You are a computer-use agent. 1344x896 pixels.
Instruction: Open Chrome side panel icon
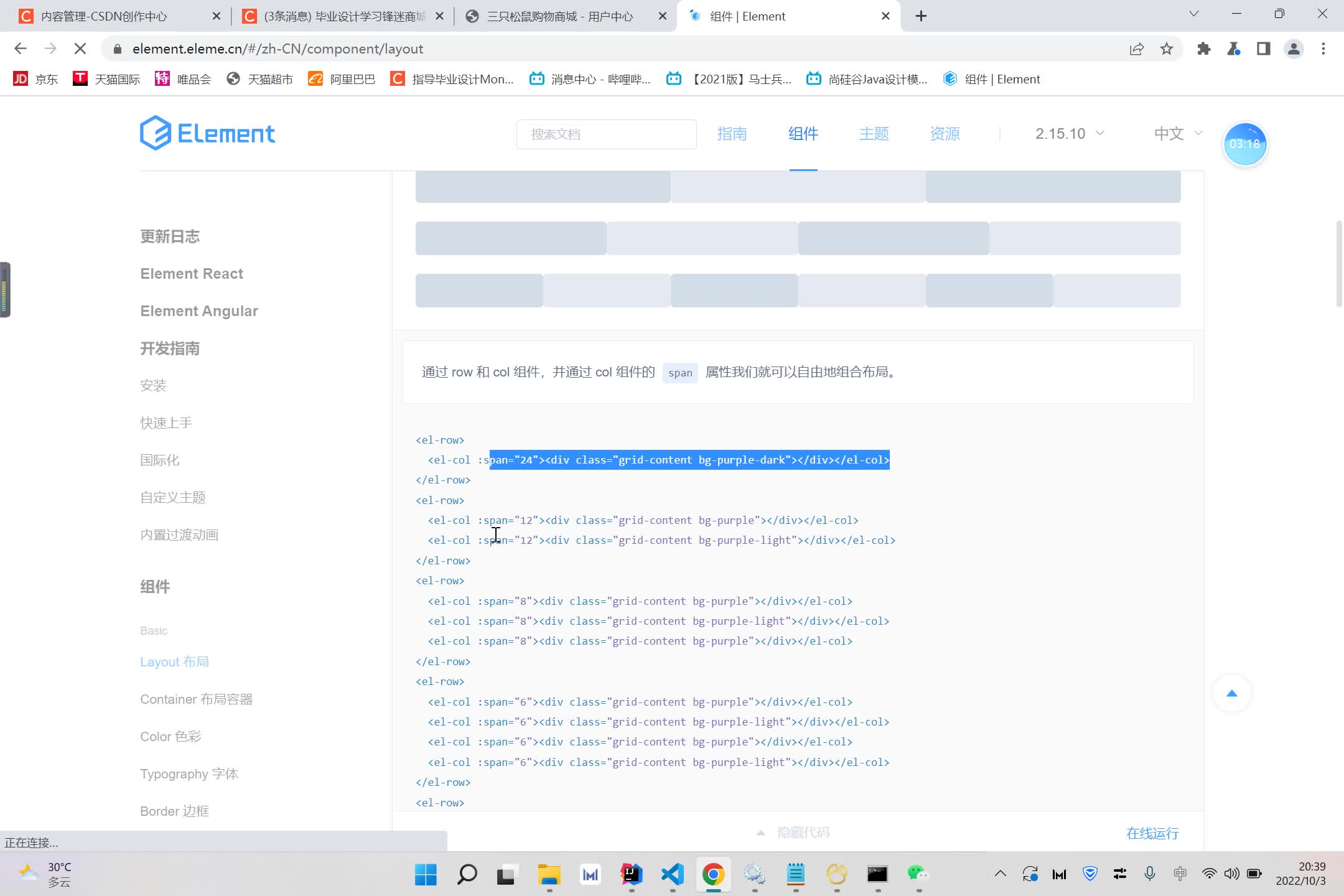1263,49
